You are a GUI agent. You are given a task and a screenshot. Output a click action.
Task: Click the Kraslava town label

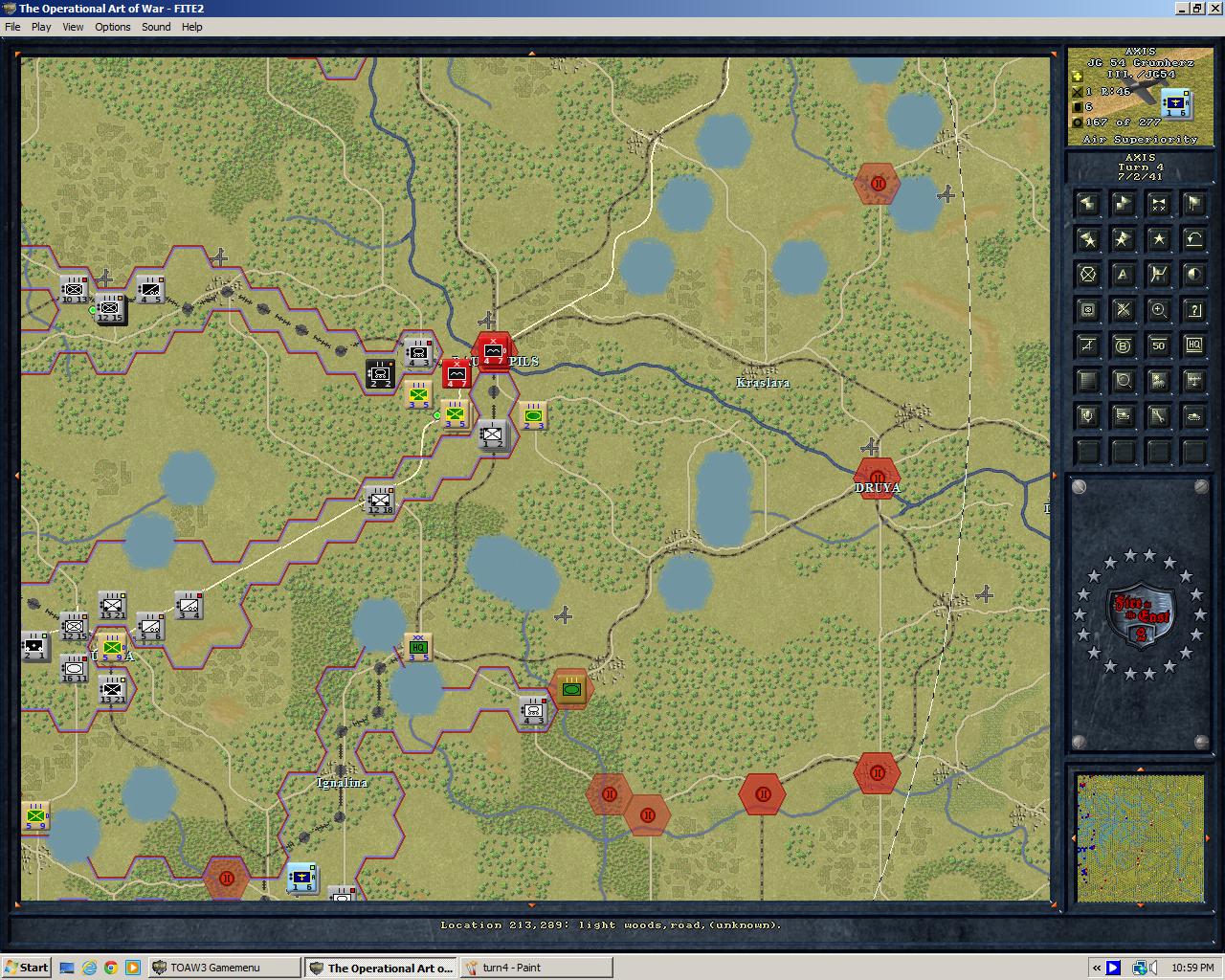click(x=763, y=383)
